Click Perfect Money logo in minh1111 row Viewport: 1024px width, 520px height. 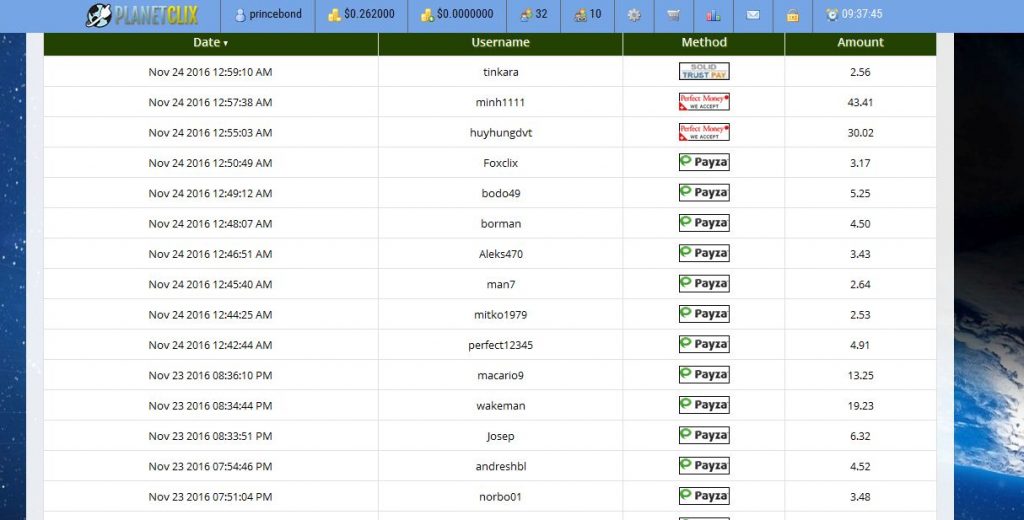[704, 102]
